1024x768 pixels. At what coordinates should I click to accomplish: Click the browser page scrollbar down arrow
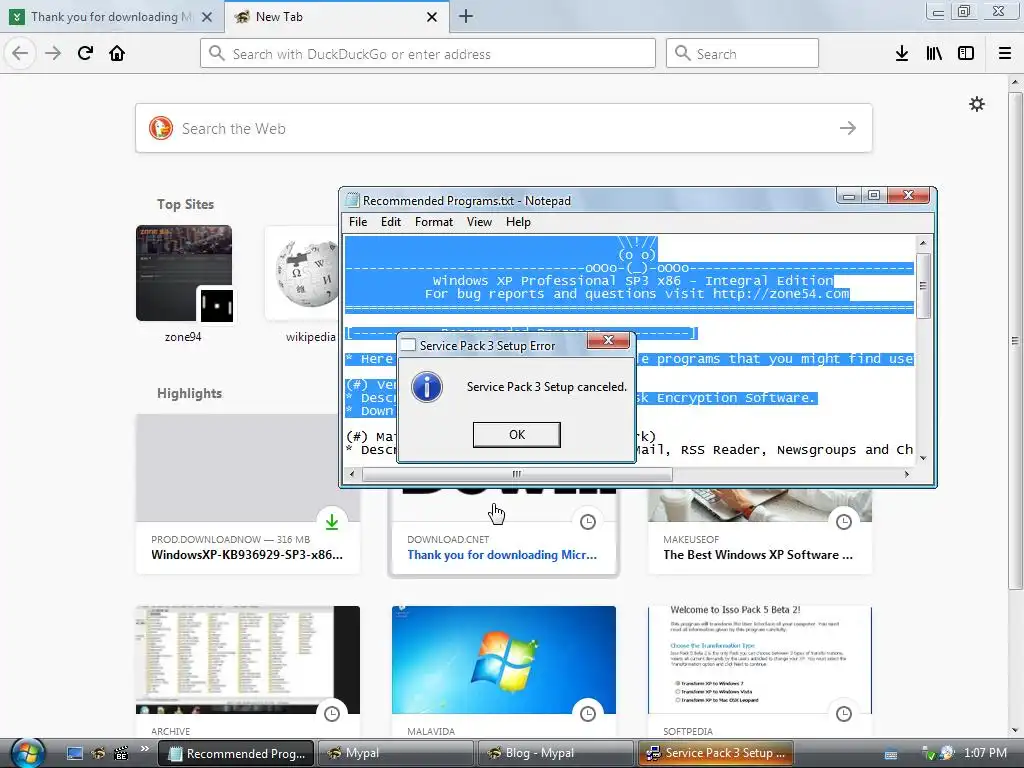click(x=1015, y=730)
